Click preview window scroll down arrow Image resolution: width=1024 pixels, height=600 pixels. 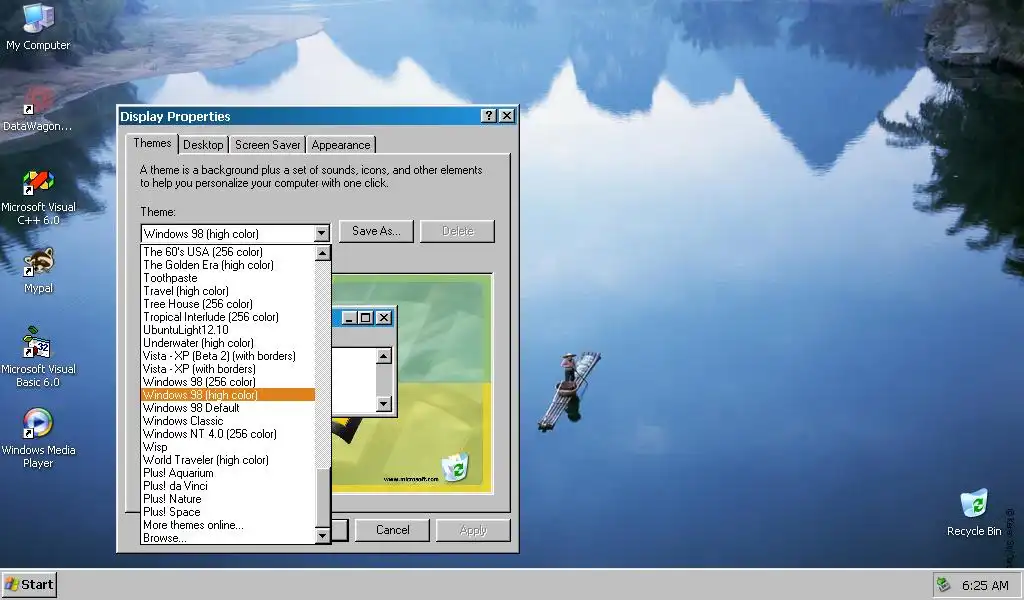pos(384,404)
